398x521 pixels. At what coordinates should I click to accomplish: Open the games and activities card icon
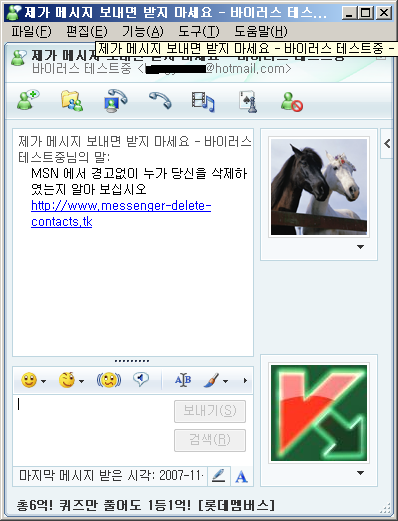pyautogui.click(x=248, y=101)
